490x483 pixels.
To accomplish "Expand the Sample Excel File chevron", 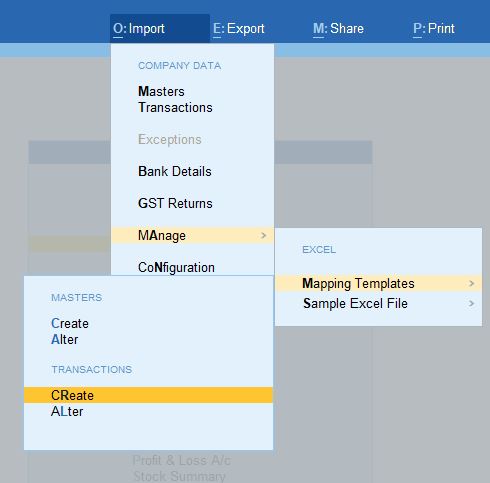I will pos(471,303).
